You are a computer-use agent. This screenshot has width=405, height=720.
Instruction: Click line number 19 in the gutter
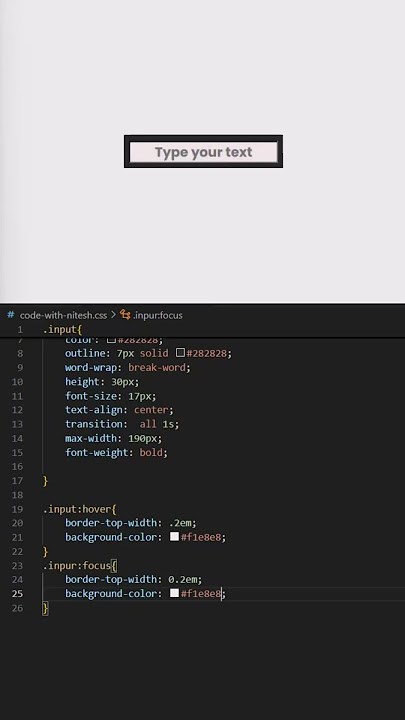click(x=17, y=509)
